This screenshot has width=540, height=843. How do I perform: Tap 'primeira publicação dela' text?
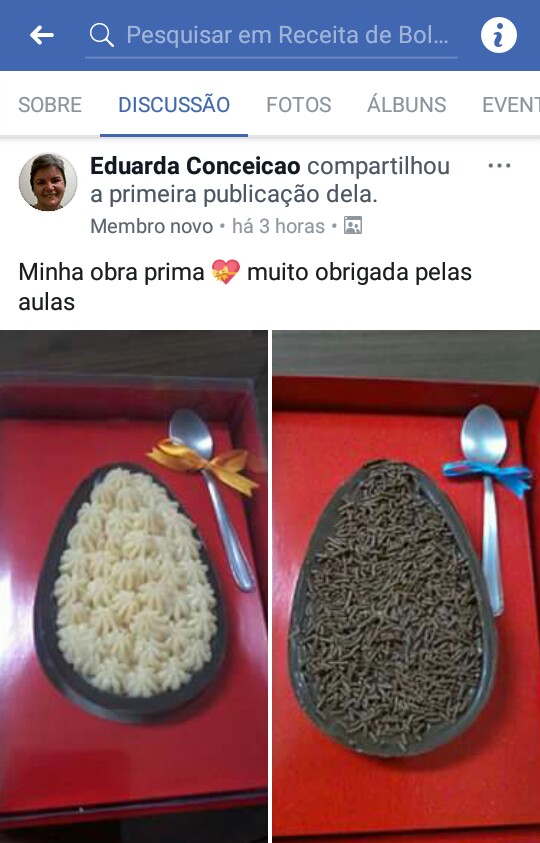point(244,195)
